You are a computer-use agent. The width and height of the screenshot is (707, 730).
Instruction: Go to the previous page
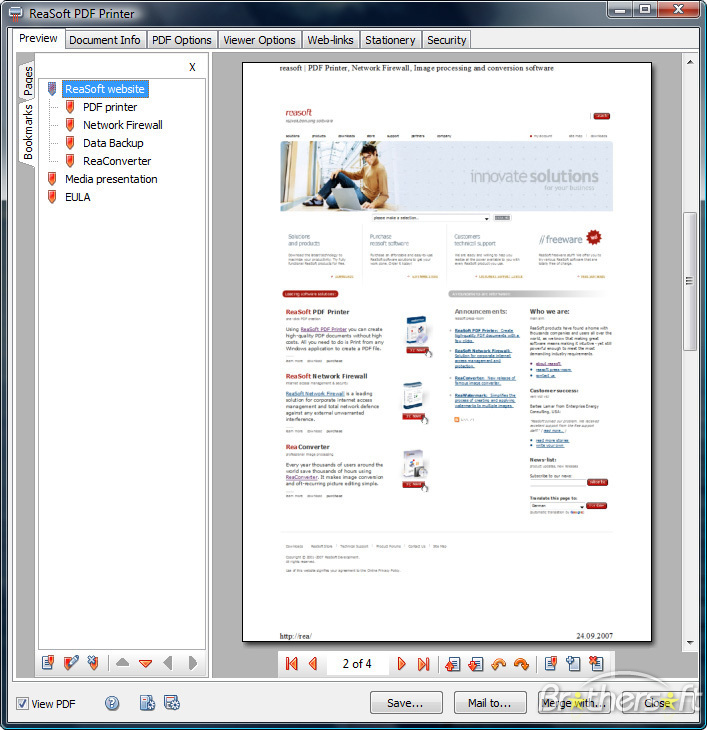click(x=313, y=663)
